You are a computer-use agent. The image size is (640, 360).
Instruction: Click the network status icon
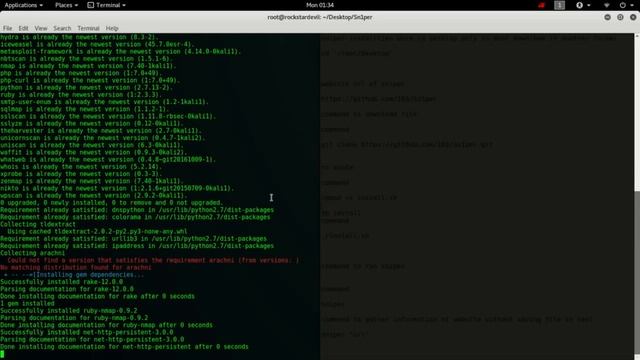click(607, 5)
